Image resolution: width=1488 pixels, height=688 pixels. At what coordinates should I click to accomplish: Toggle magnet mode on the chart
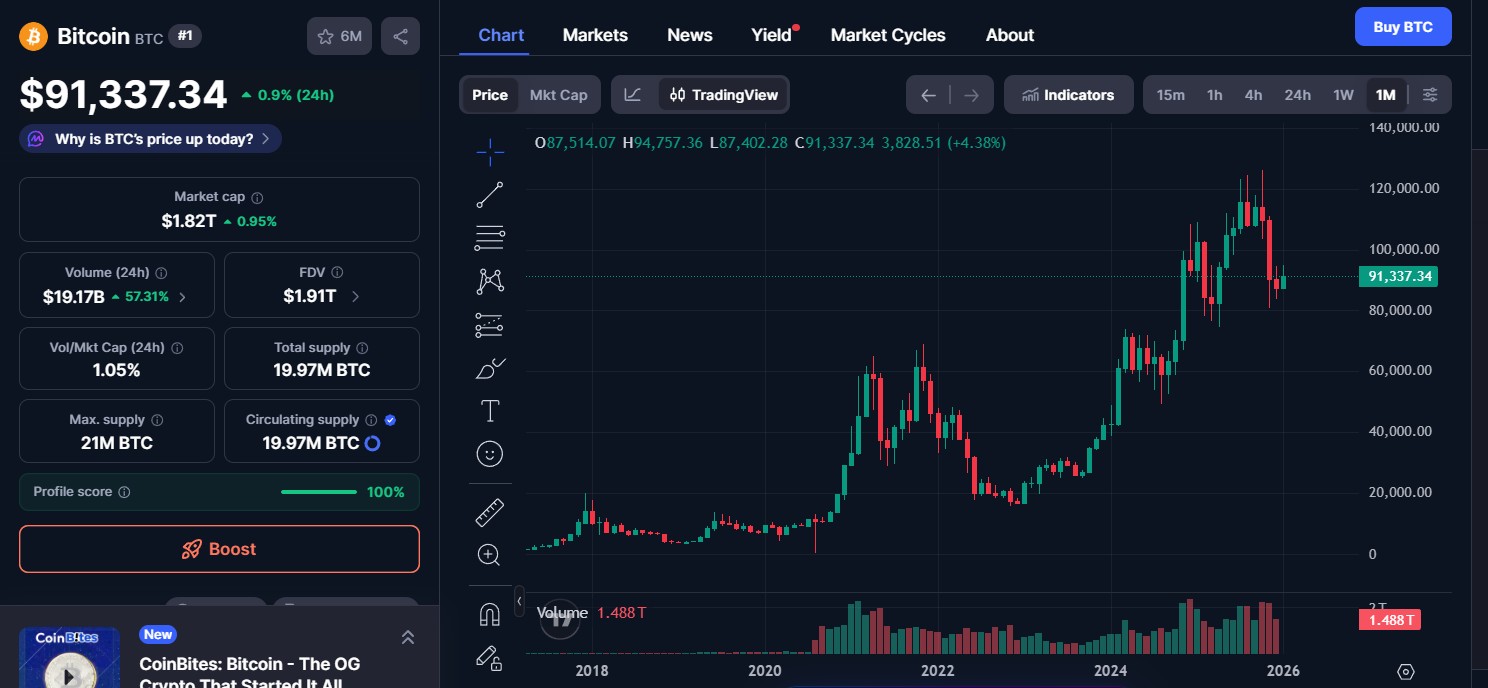pos(489,614)
